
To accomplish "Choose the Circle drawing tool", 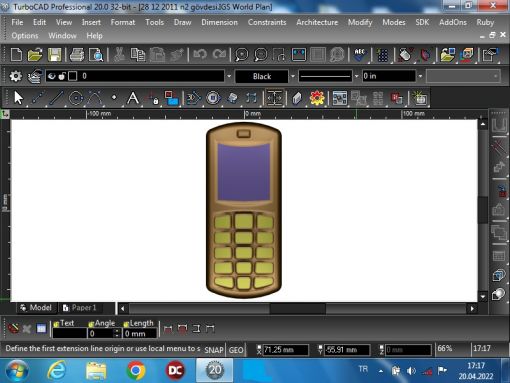I will tap(76, 98).
